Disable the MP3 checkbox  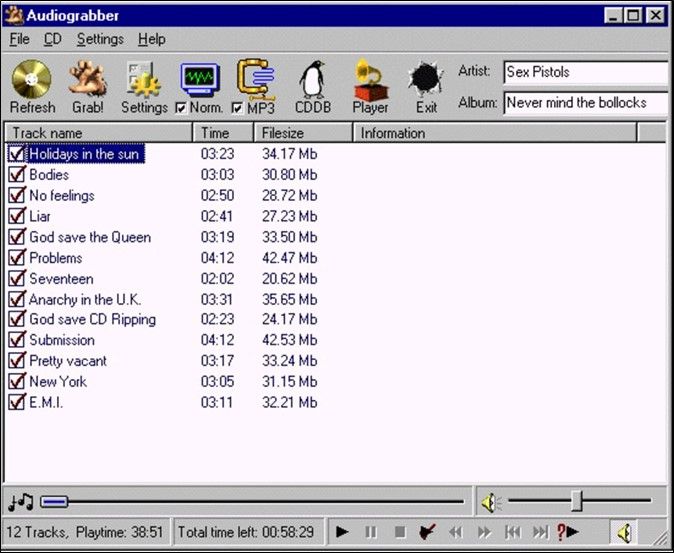coord(237,108)
